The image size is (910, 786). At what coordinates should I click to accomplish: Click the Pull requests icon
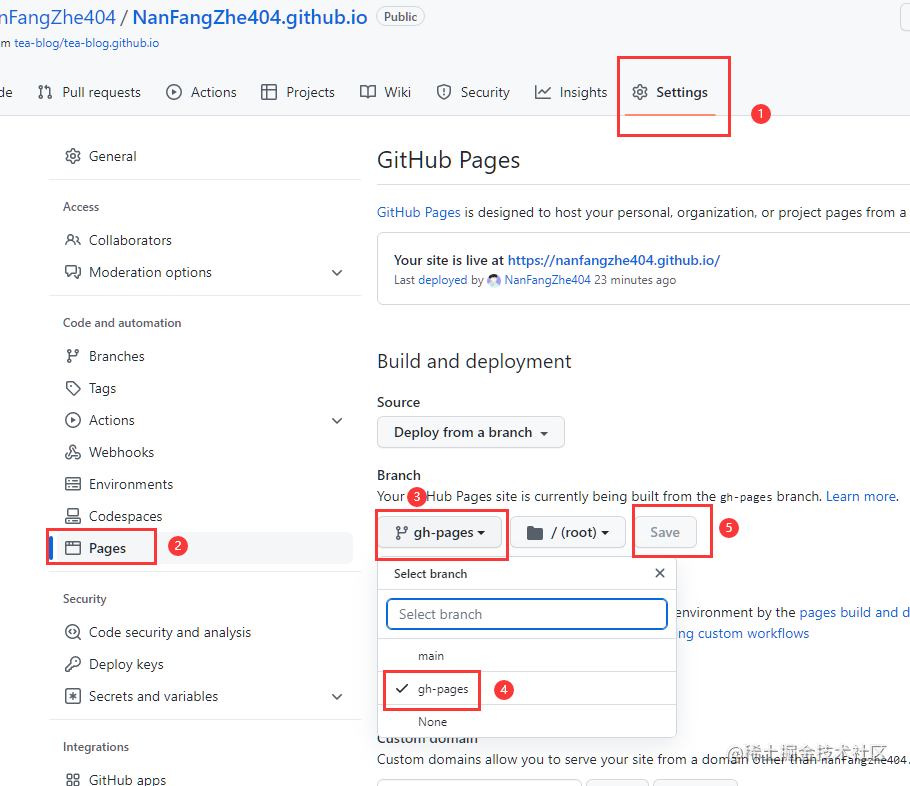coord(45,92)
